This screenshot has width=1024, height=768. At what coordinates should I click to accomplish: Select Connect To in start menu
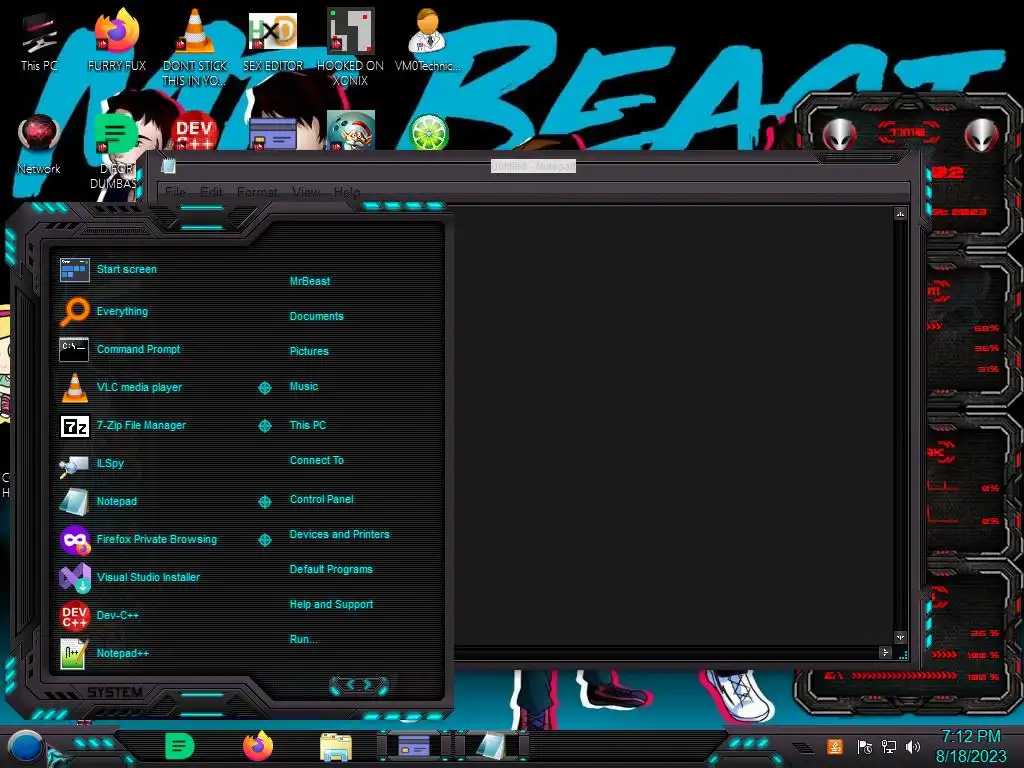(x=316, y=460)
